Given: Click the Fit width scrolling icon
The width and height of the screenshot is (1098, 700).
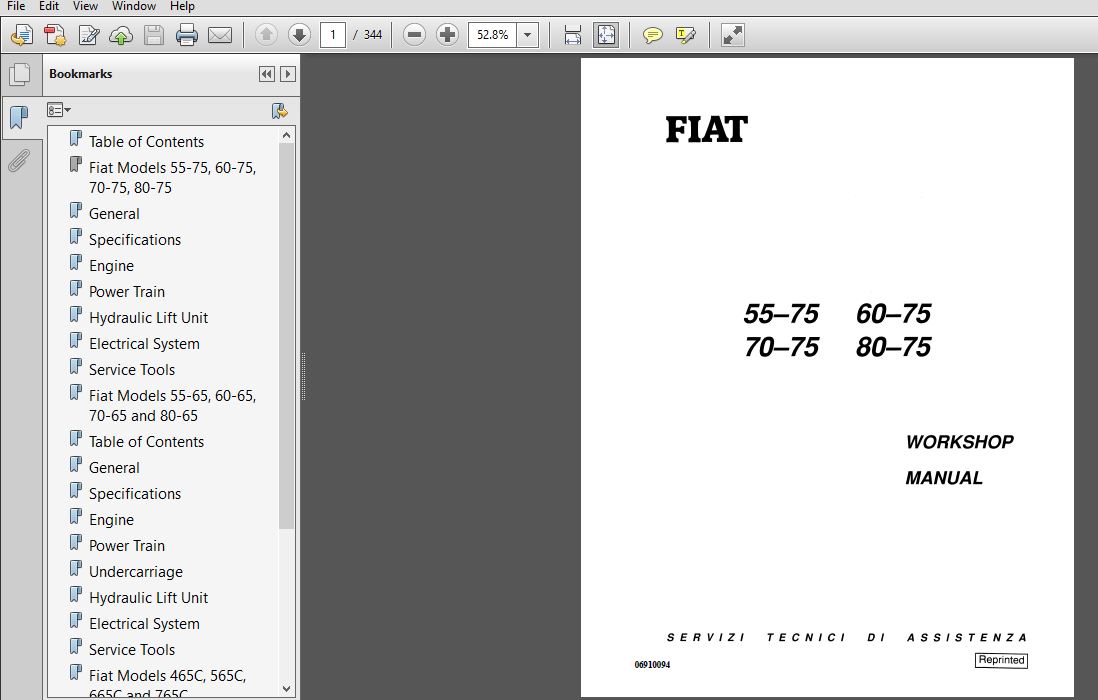Looking at the screenshot, I should (573, 34).
